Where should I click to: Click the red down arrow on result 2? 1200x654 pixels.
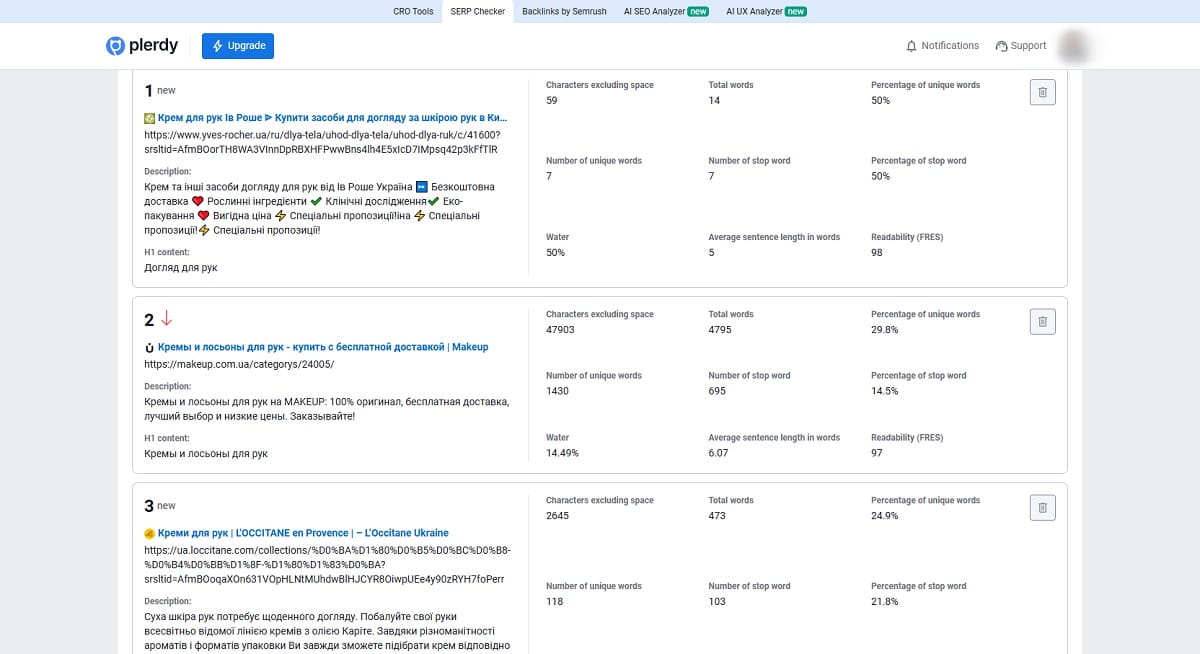(x=167, y=319)
